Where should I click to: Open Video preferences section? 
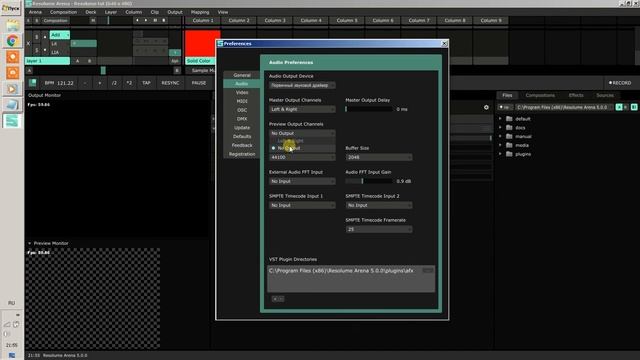click(x=242, y=93)
